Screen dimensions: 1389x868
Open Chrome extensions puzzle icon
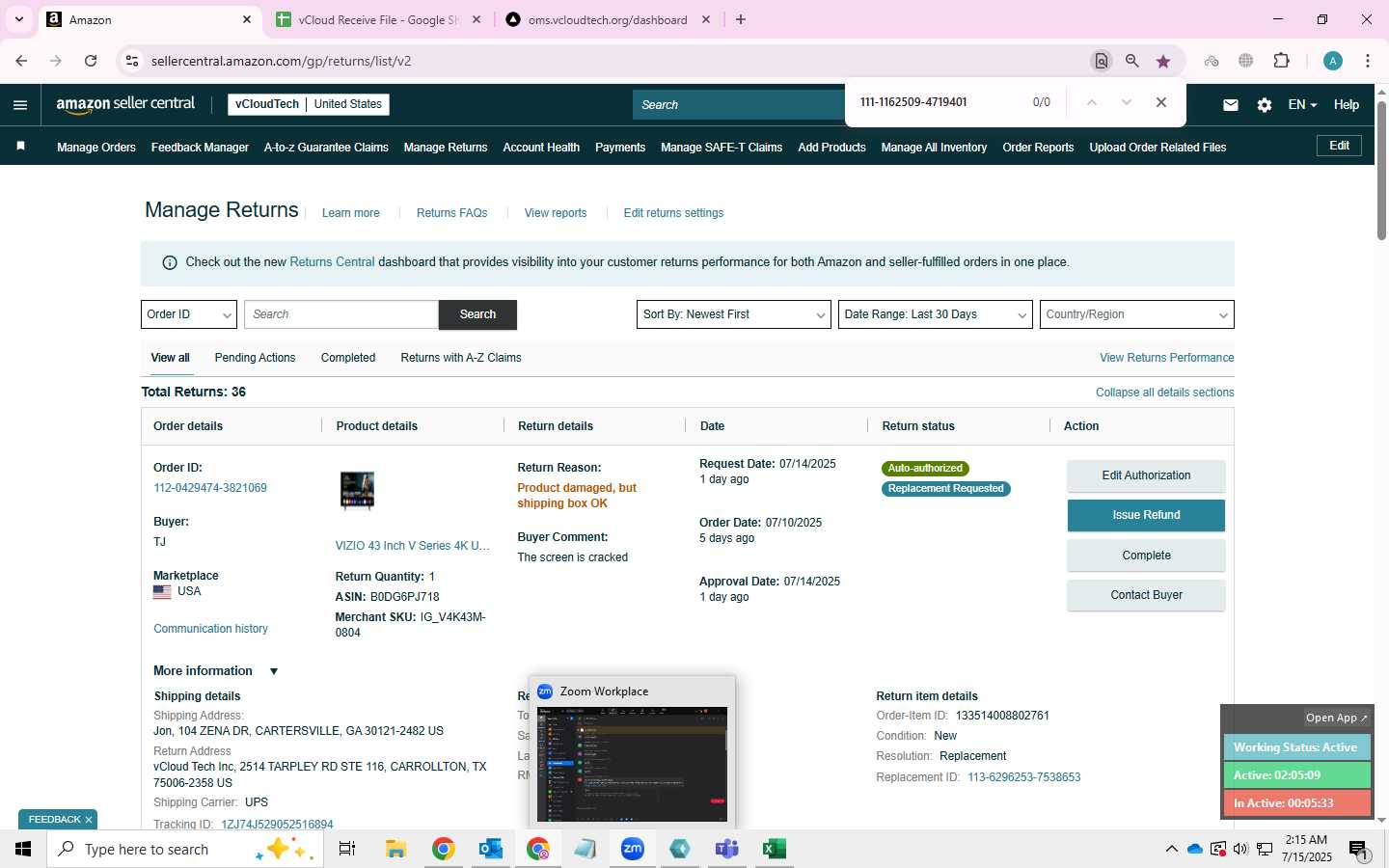click(x=1282, y=61)
